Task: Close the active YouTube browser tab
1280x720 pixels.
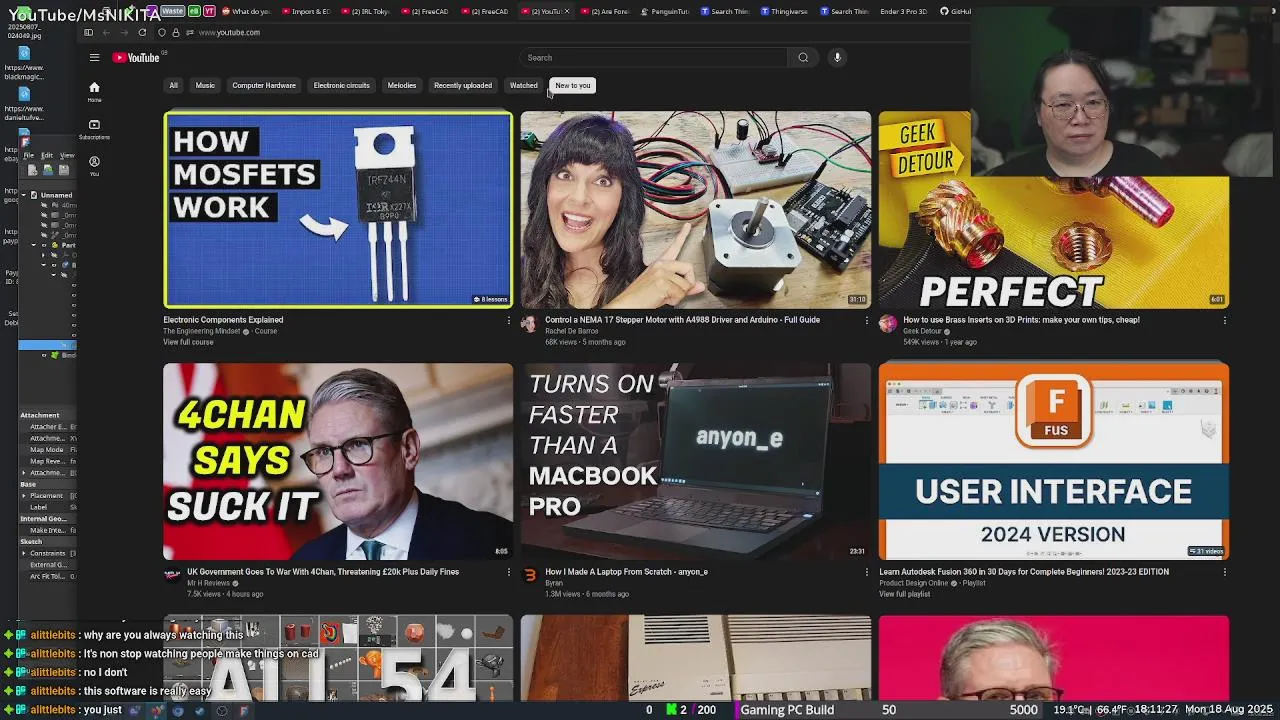Action: pos(568,11)
